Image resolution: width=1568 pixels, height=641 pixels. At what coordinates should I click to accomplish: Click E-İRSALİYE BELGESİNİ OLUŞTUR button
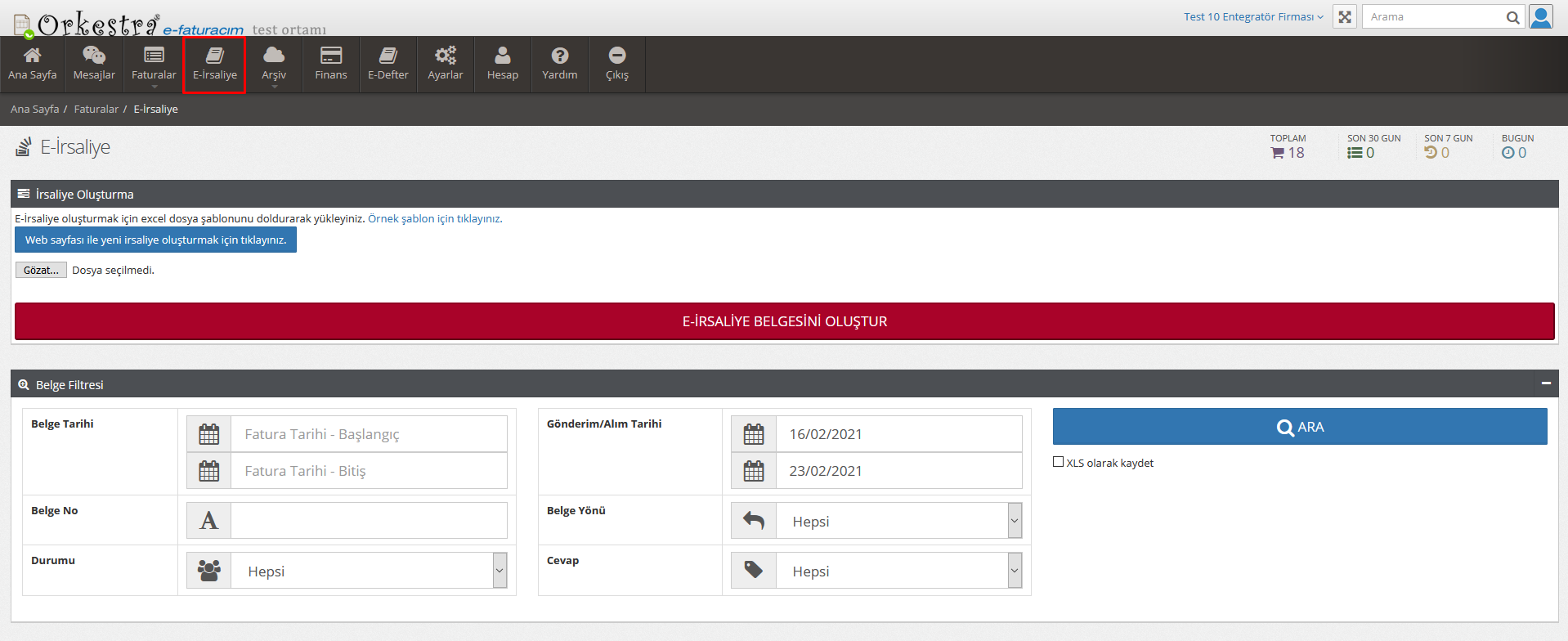784,321
